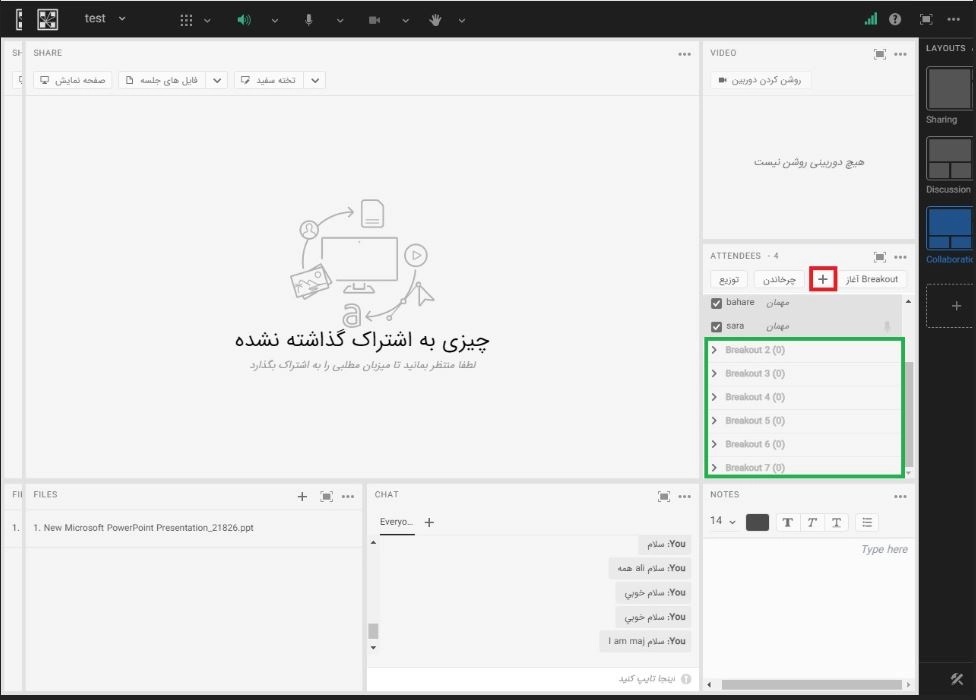976x700 pixels.
Task: Toggle the webcam icon in top bar
Action: (374, 20)
